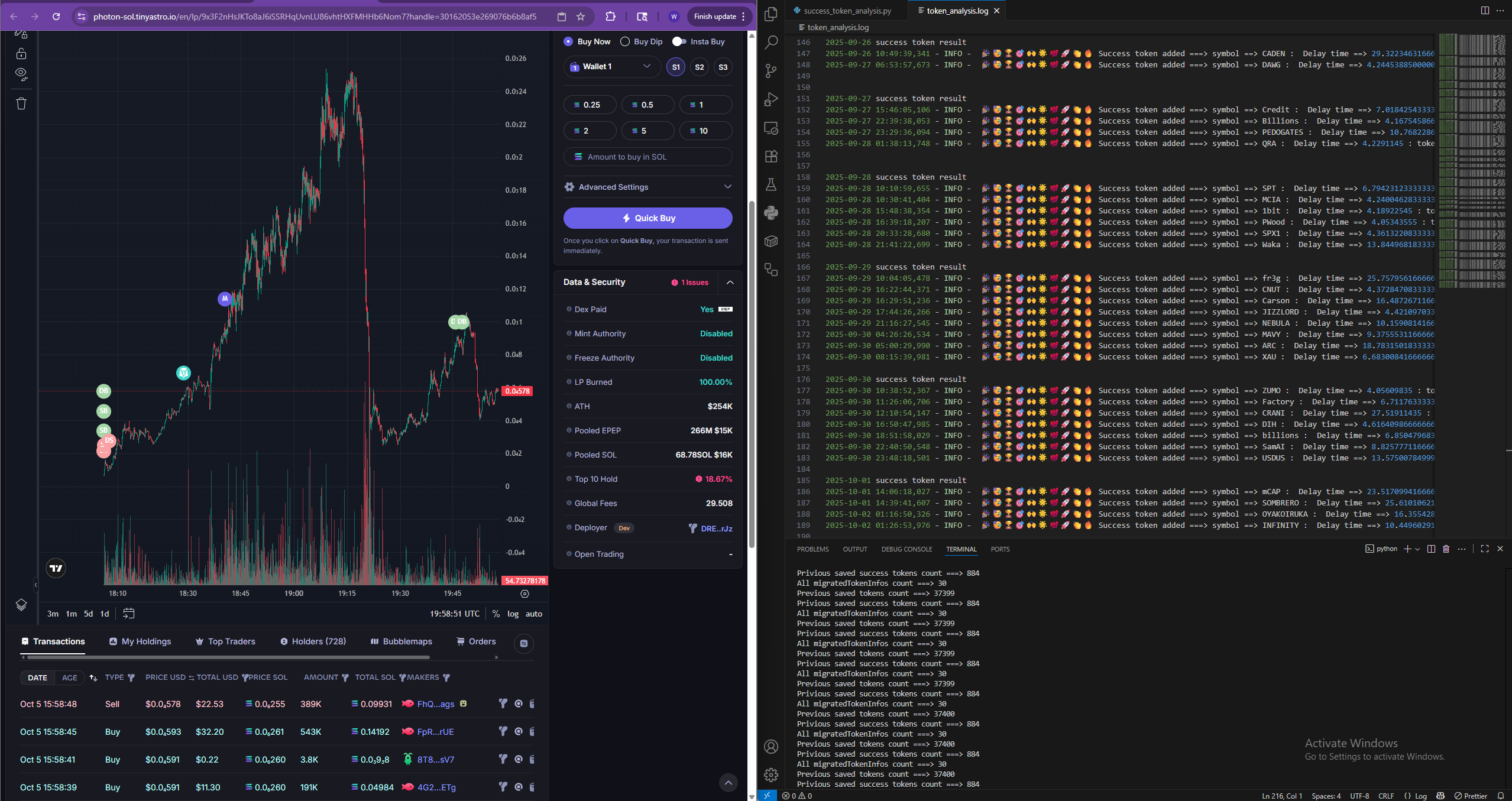Enable the Insta Buy toggle
1512x801 pixels.
point(678,41)
